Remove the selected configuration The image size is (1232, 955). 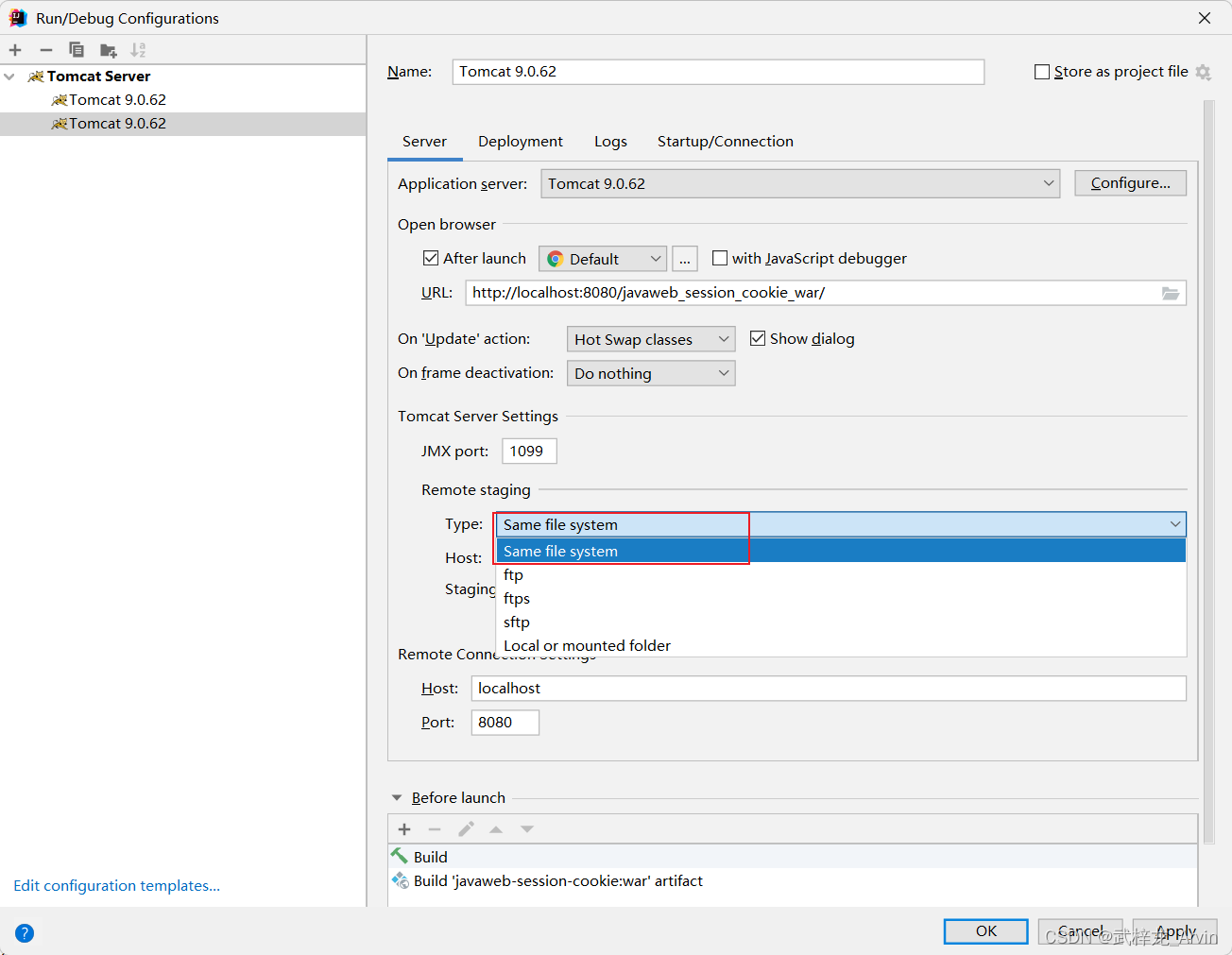tap(45, 49)
